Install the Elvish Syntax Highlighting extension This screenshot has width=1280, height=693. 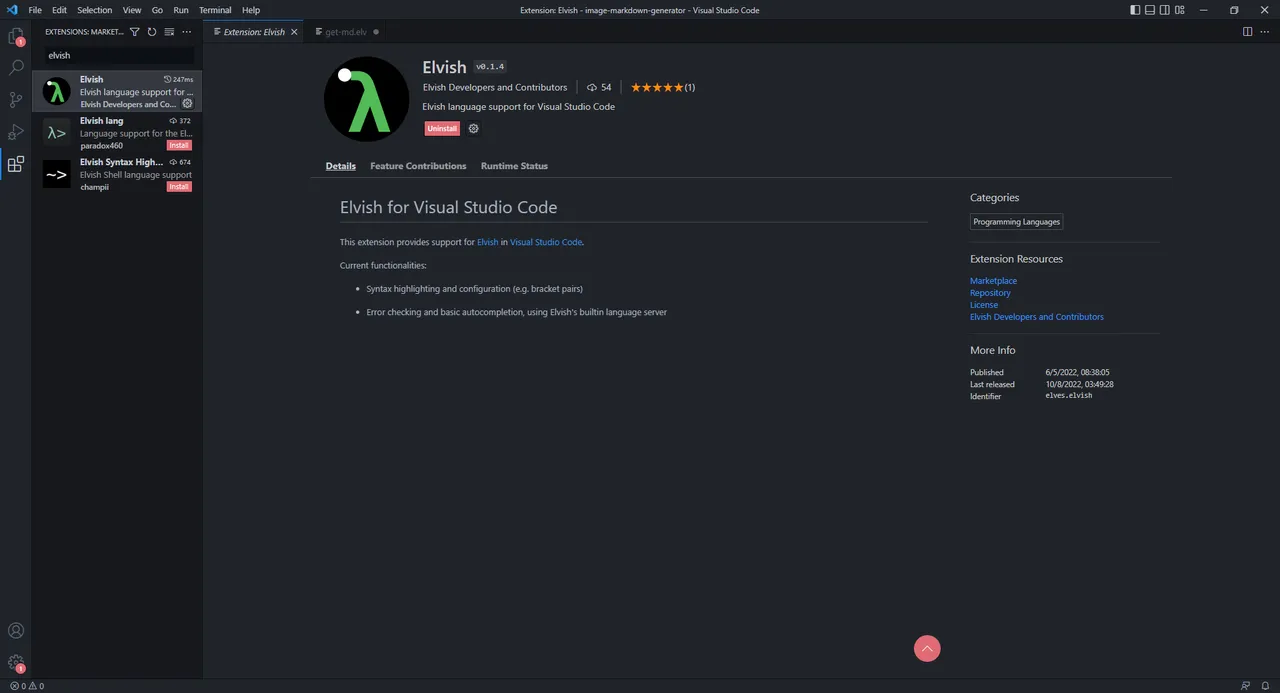tap(179, 187)
